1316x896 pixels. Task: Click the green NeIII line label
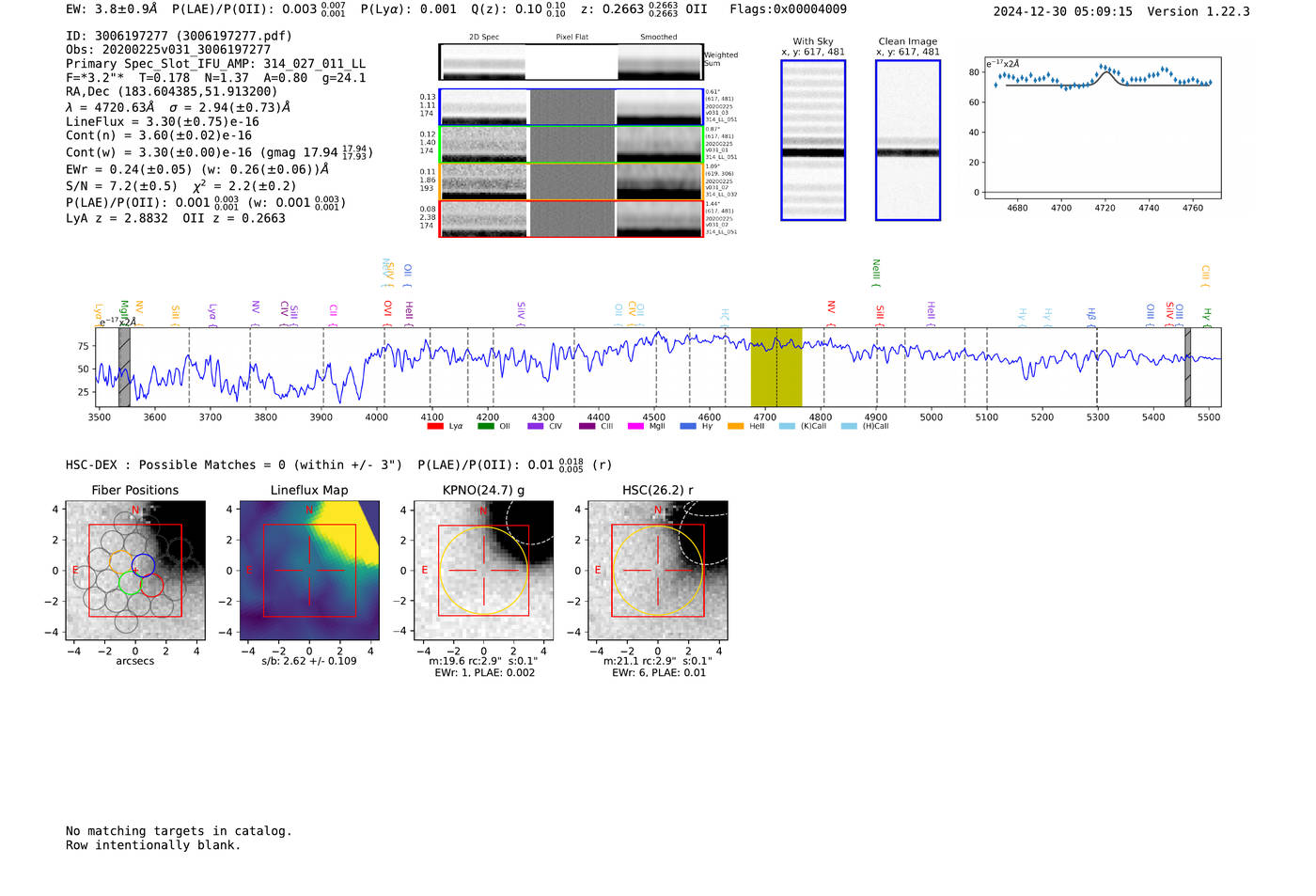[876, 272]
